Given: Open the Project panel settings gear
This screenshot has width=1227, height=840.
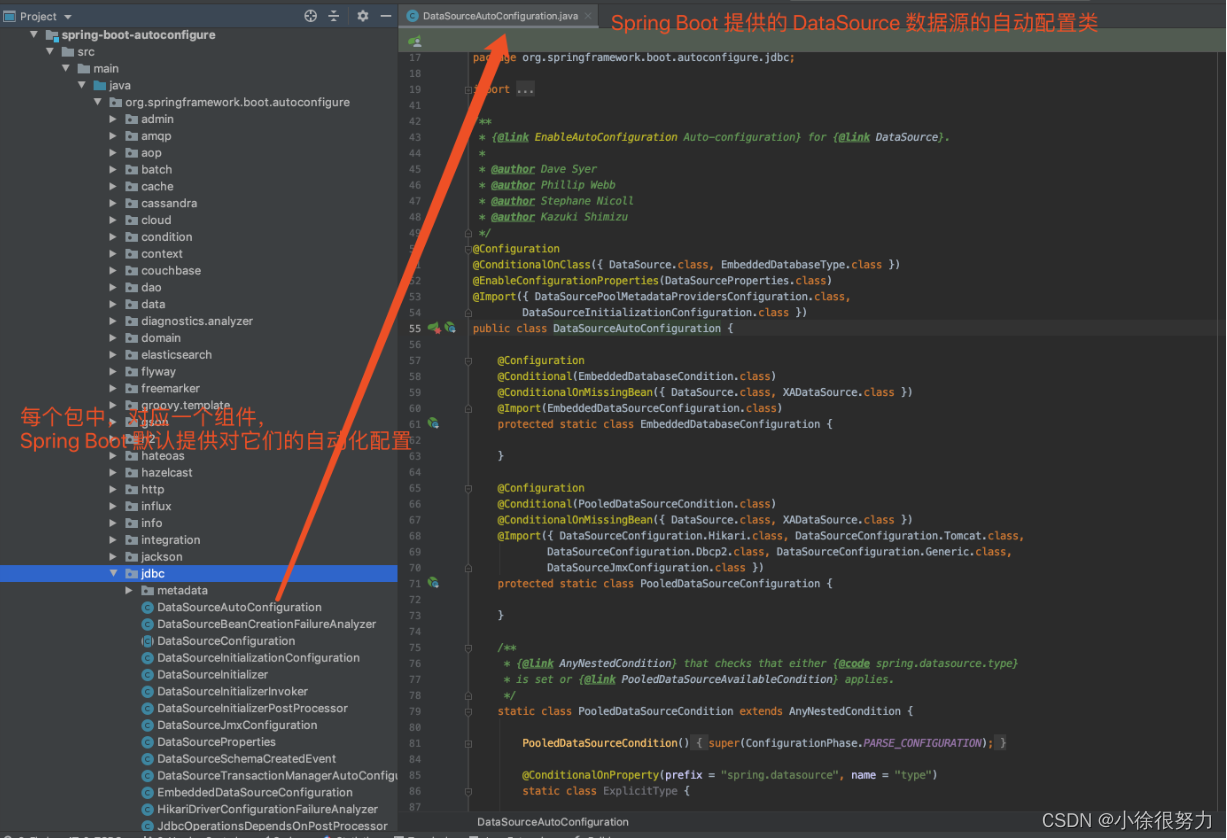Looking at the screenshot, I should (361, 16).
